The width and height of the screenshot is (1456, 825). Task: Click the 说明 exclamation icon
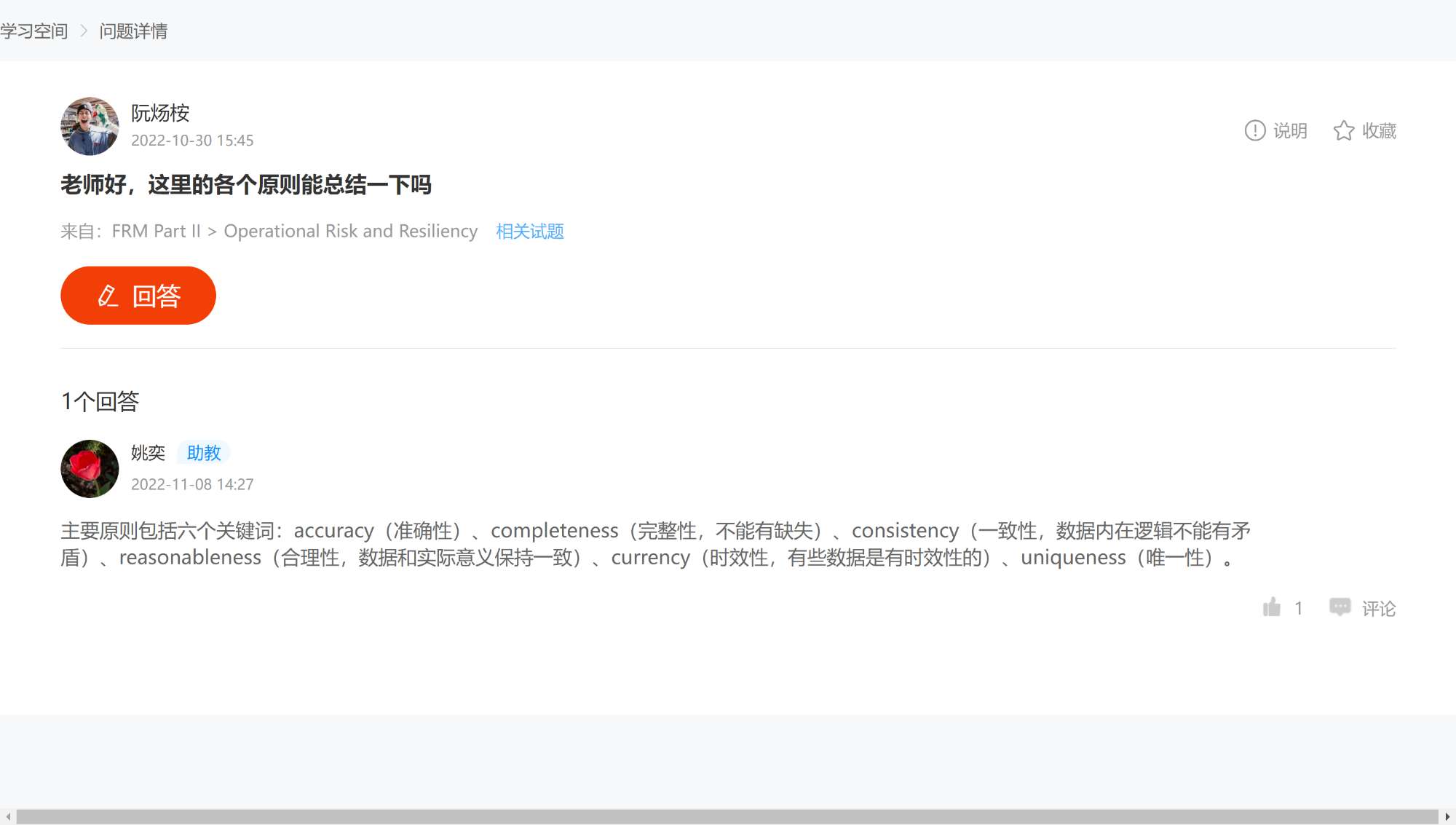1254,130
